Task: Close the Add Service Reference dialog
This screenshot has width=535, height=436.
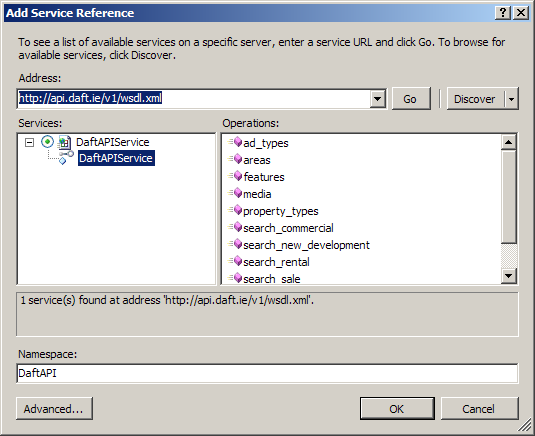Action: pos(521,13)
